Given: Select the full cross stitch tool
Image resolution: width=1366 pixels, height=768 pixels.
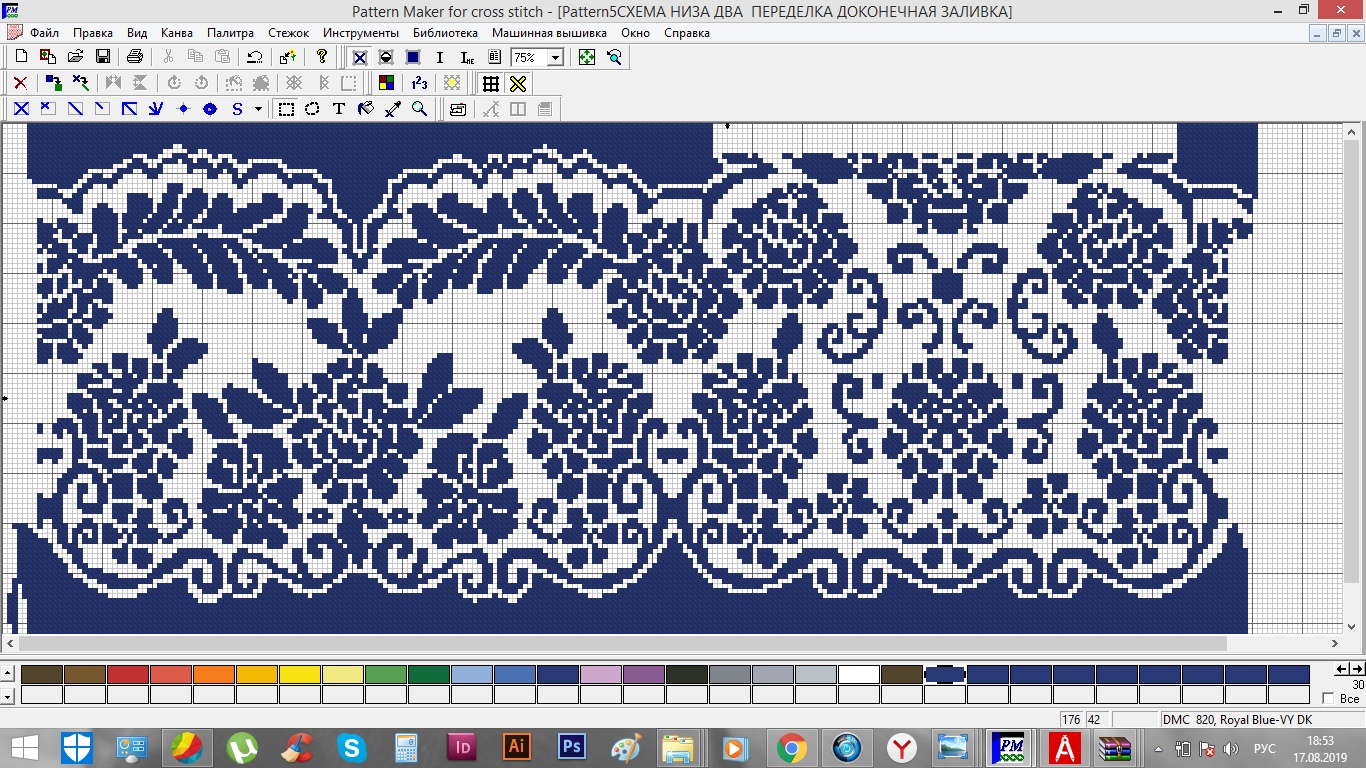Looking at the screenshot, I should click(21, 109).
